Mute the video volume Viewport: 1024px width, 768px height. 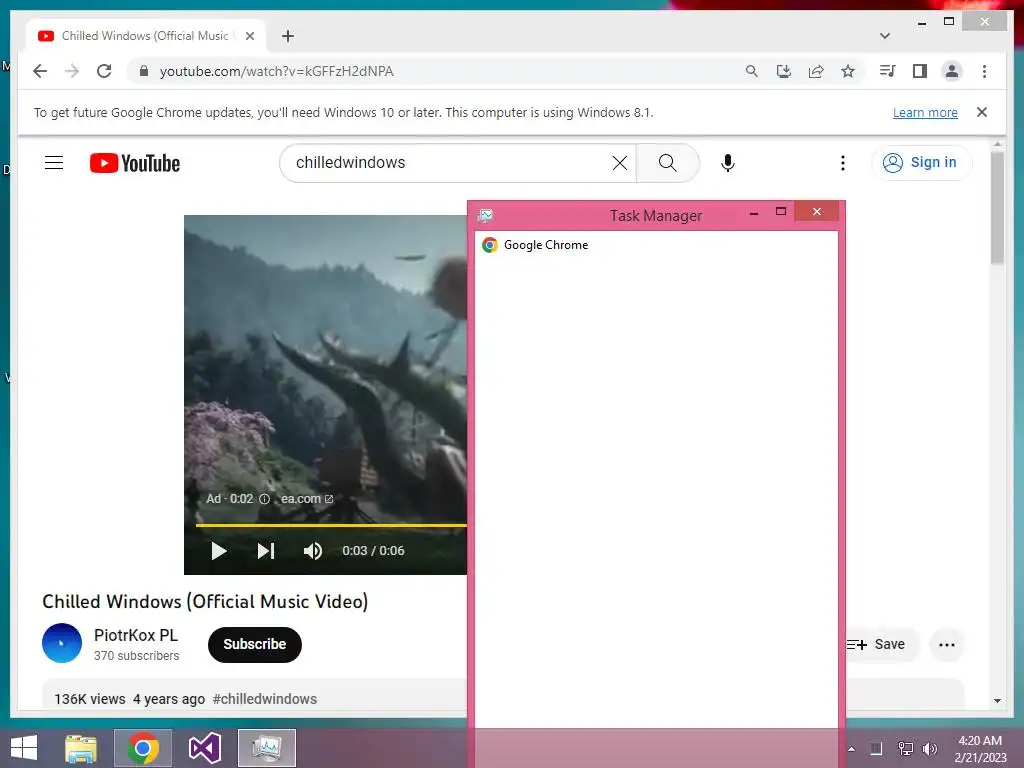click(313, 551)
